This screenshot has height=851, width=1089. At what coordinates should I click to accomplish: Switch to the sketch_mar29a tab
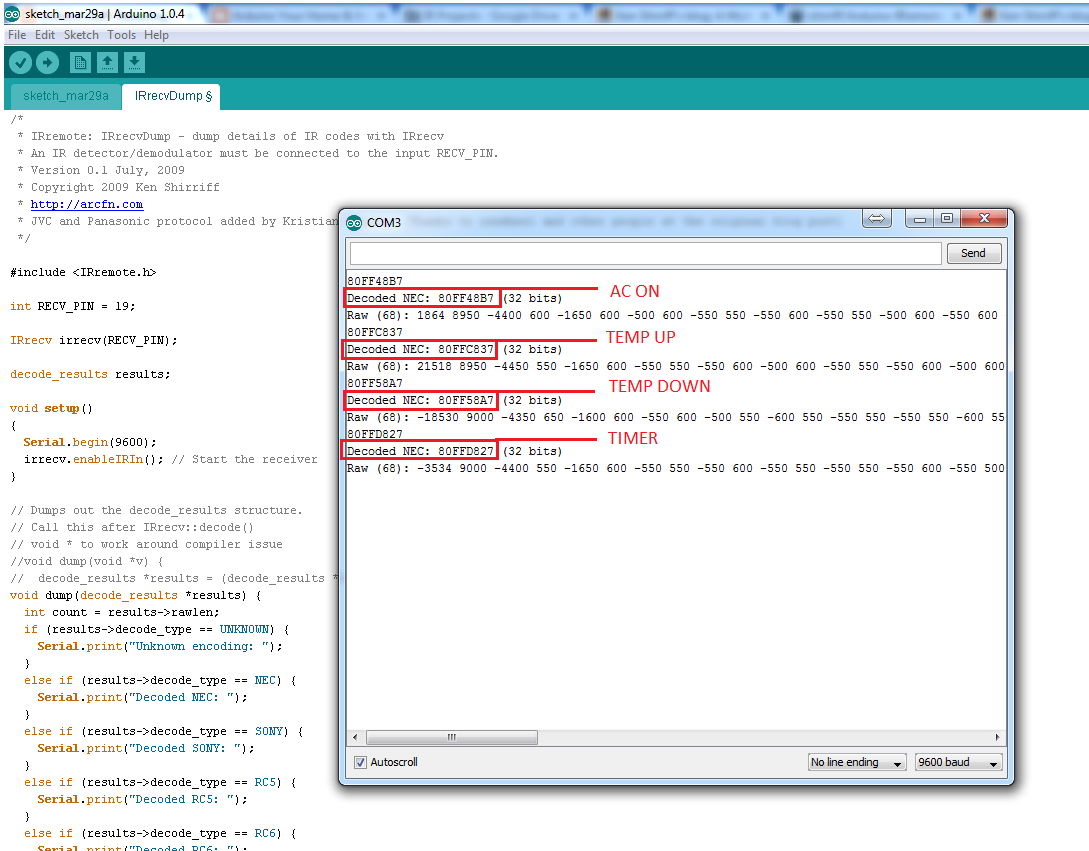(x=66, y=96)
